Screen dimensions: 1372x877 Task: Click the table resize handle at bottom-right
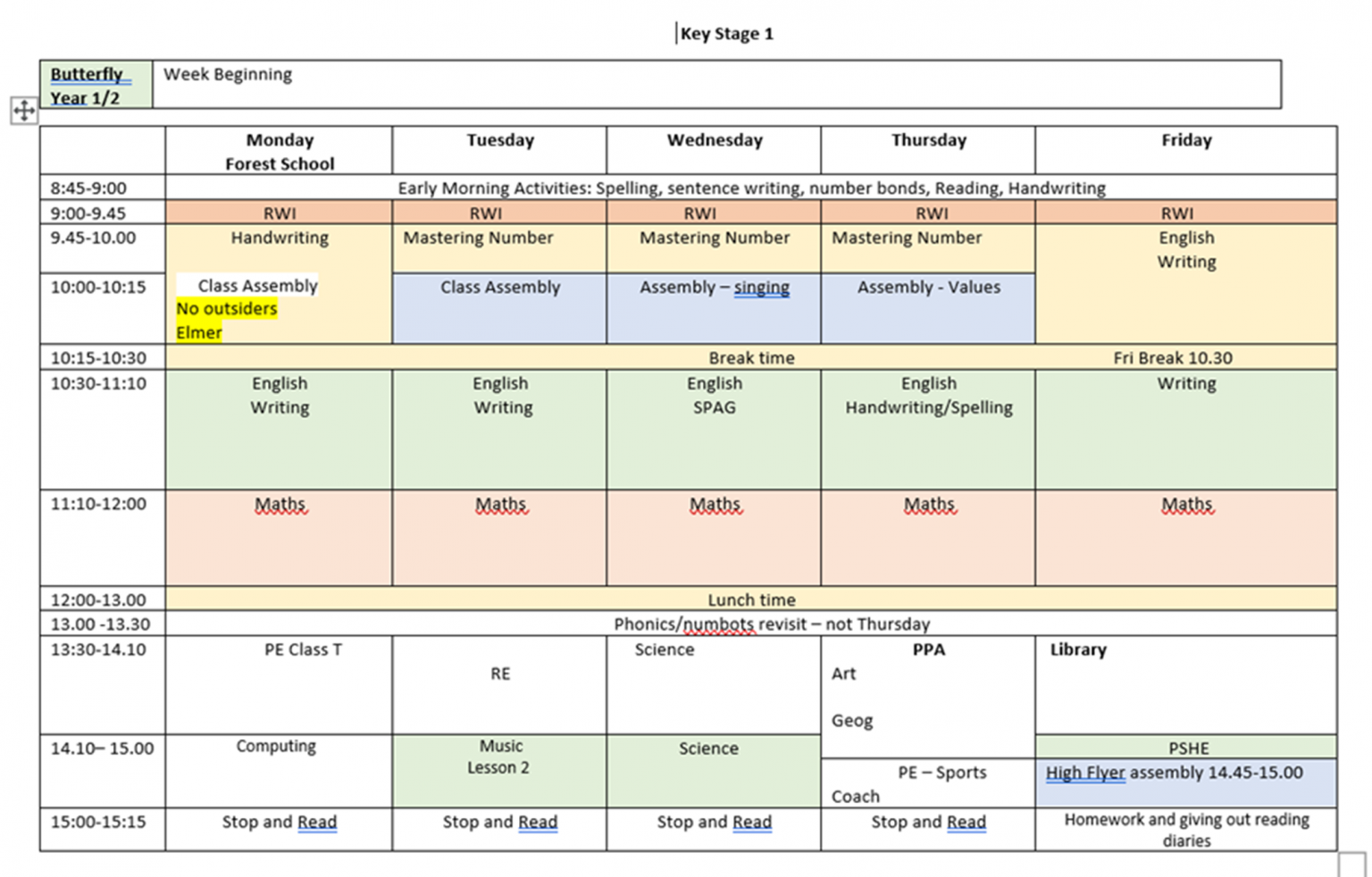tap(1351, 864)
